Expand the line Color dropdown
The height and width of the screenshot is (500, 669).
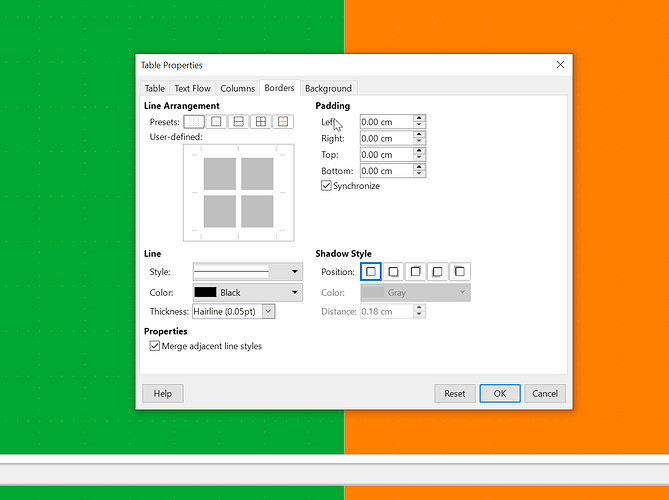(247, 293)
